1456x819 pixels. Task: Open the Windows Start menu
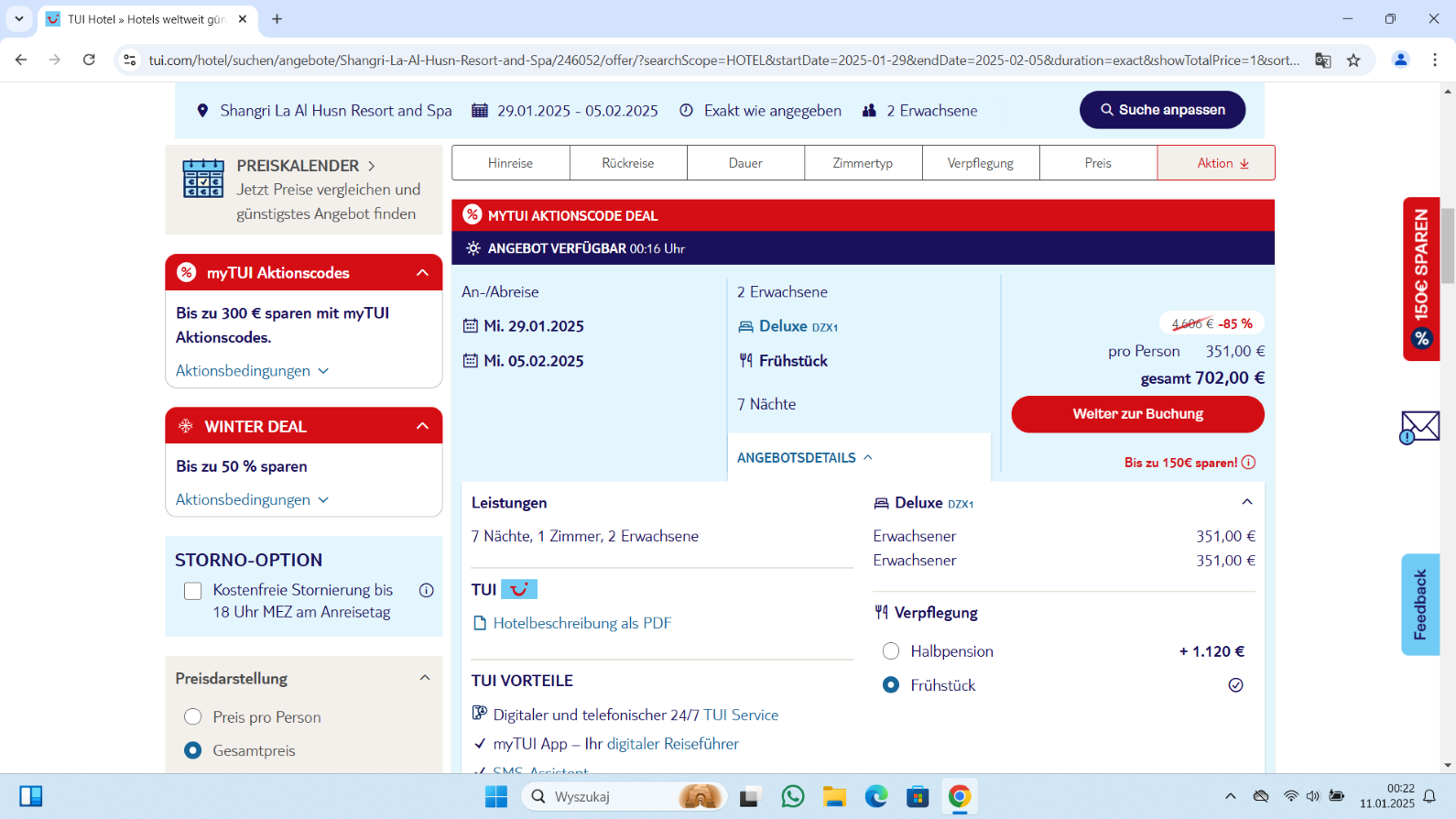[x=496, y=797]
